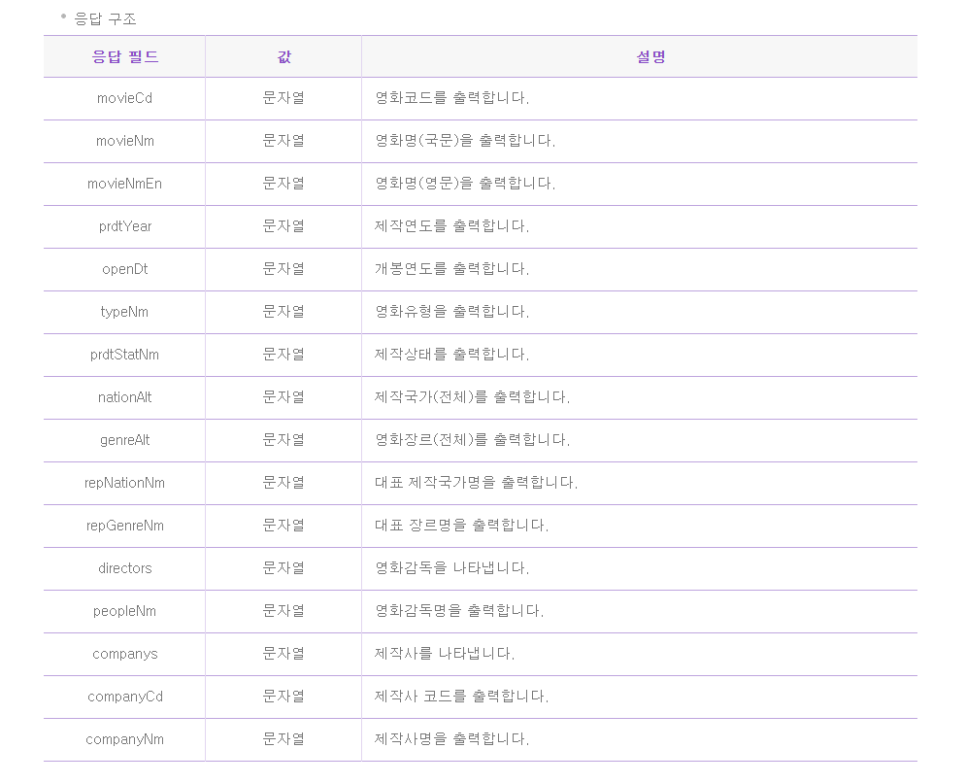
Task: Click the nationAlt field name
Action: coord(124,397)
